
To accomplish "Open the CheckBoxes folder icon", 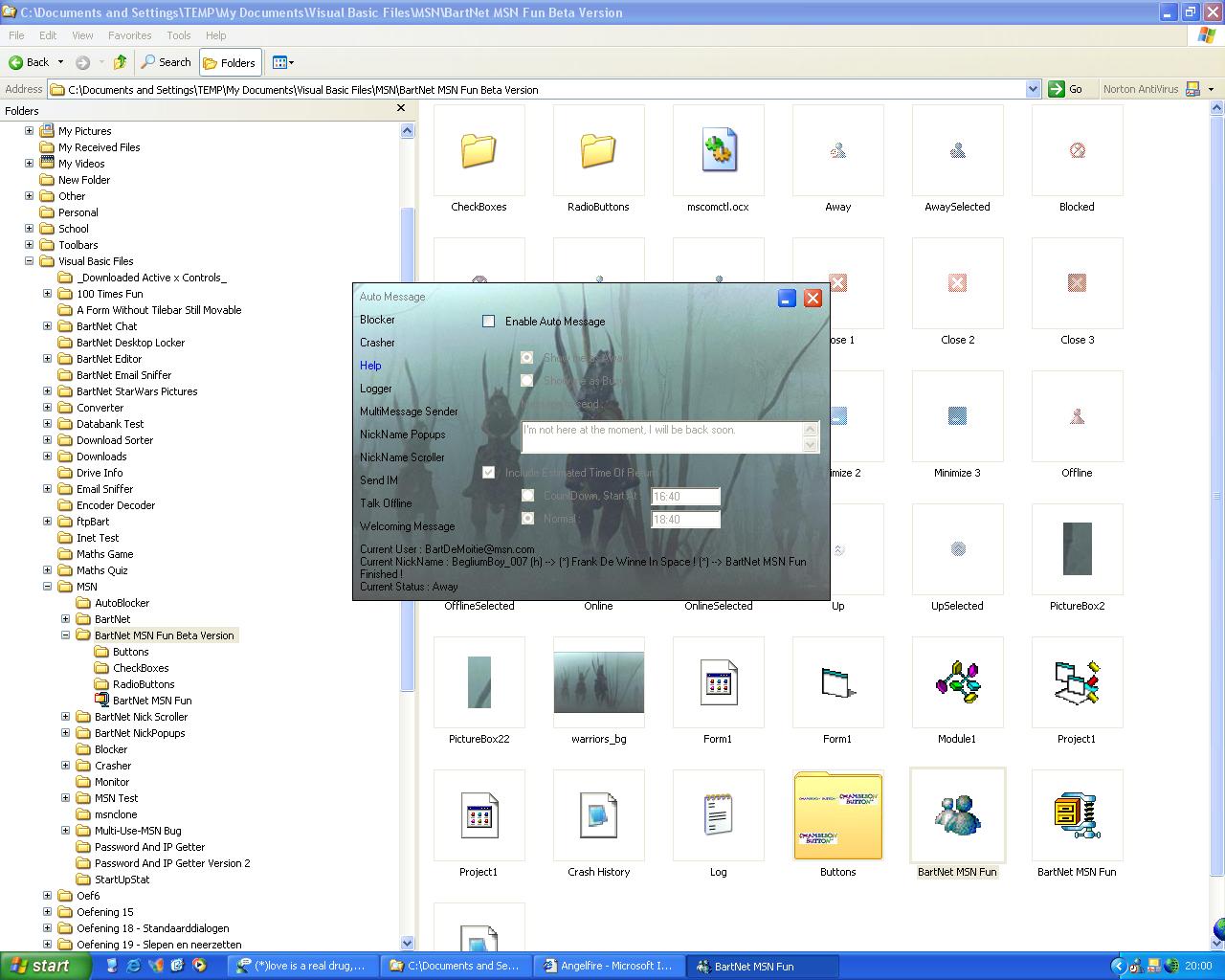I will [x=479, y=151].
